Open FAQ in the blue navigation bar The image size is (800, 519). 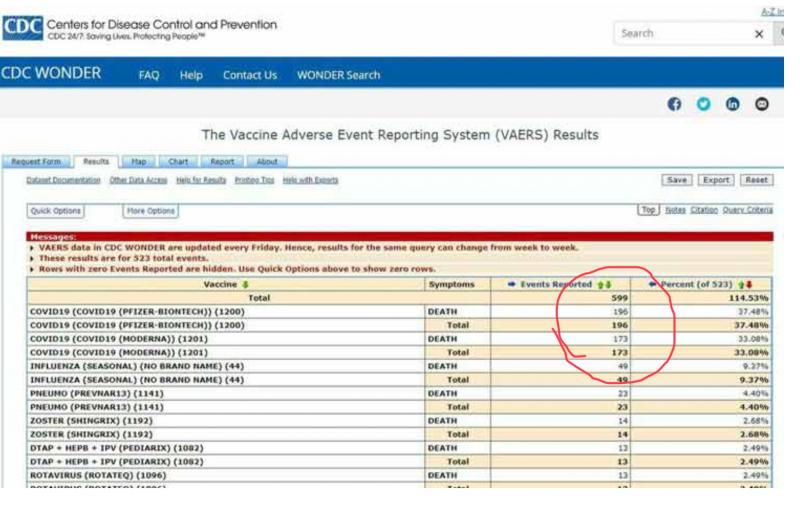pos(149,75)
